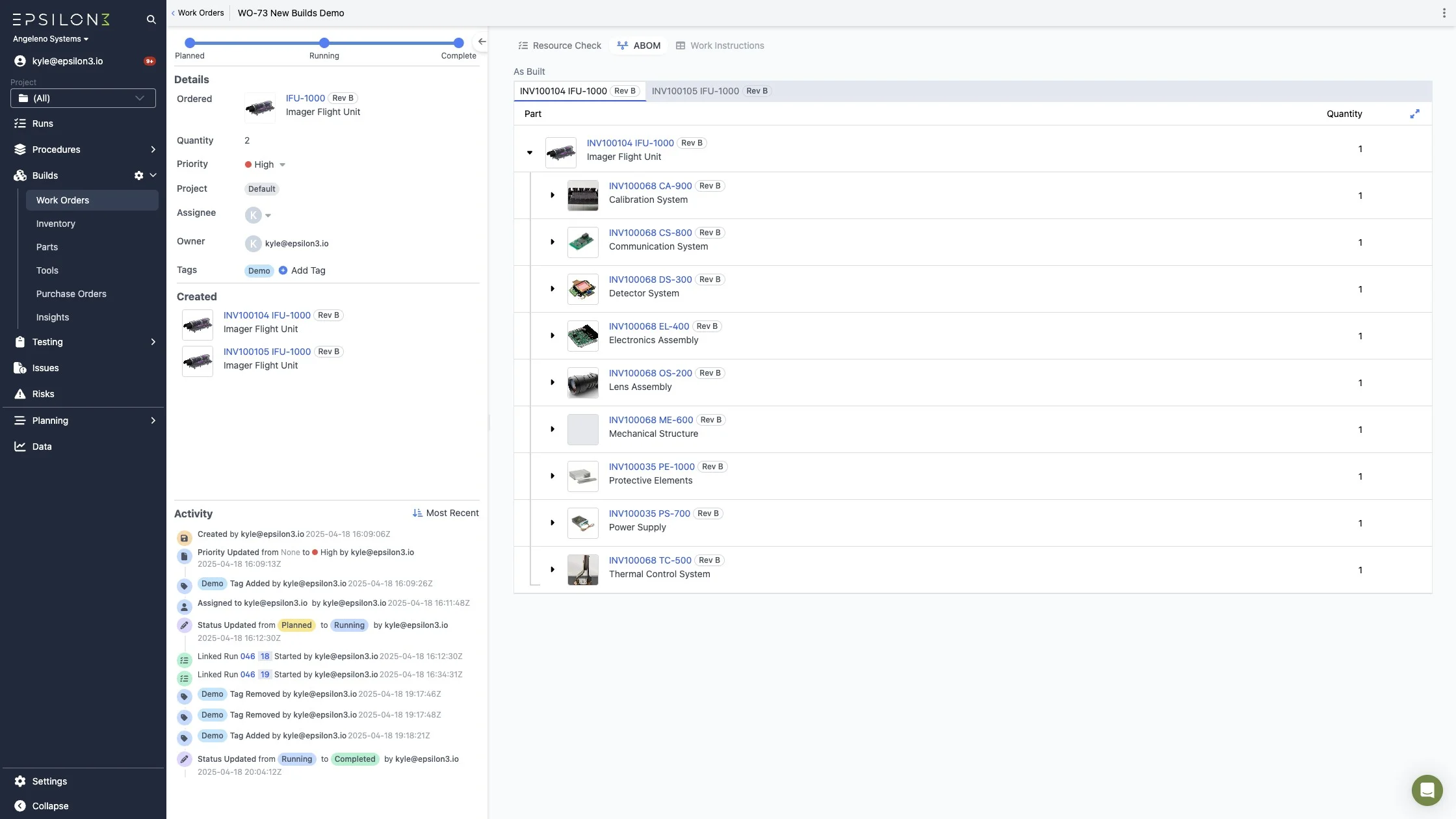Screen dimensions: 1456x819
Task: Collapse the INV100104 IFU-1000 root row
Action: (530, 153)
